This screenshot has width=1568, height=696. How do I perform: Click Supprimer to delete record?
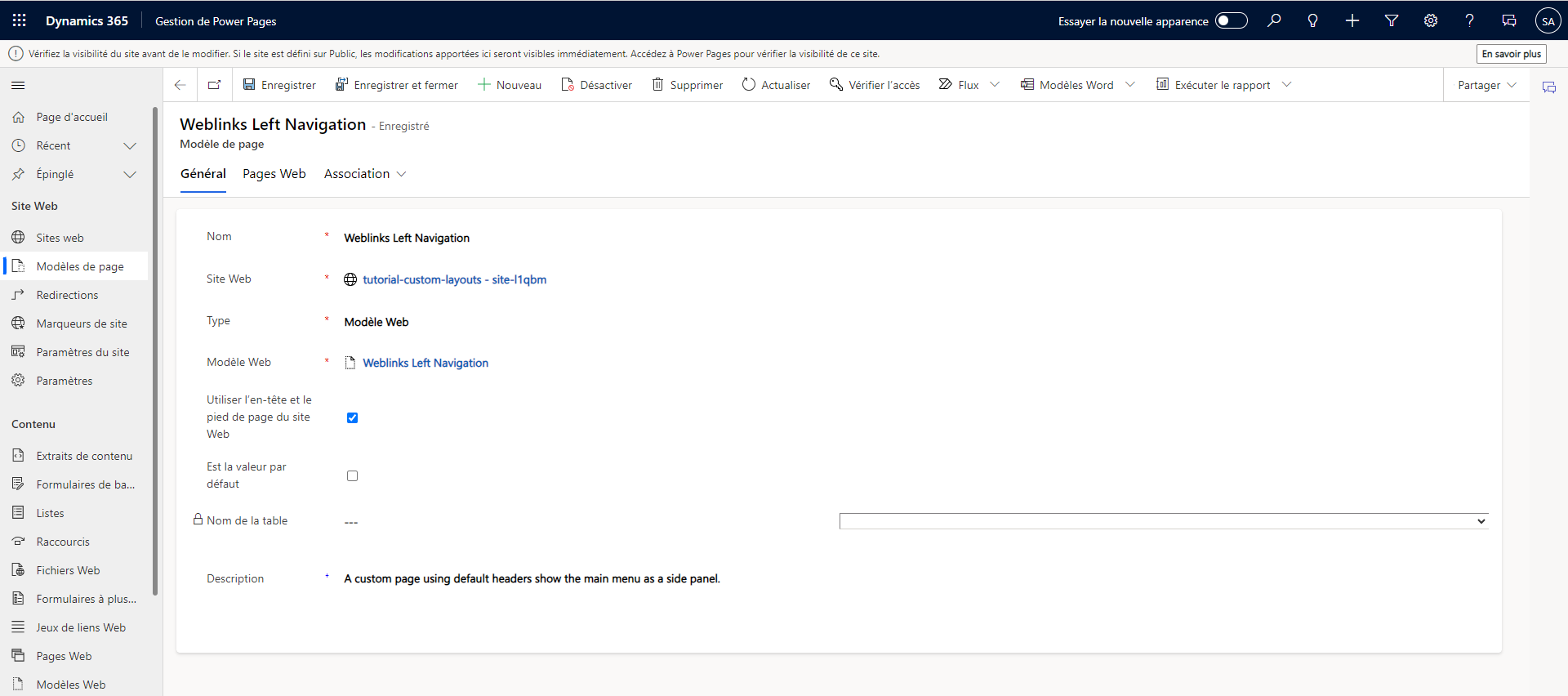pos(688,85)
